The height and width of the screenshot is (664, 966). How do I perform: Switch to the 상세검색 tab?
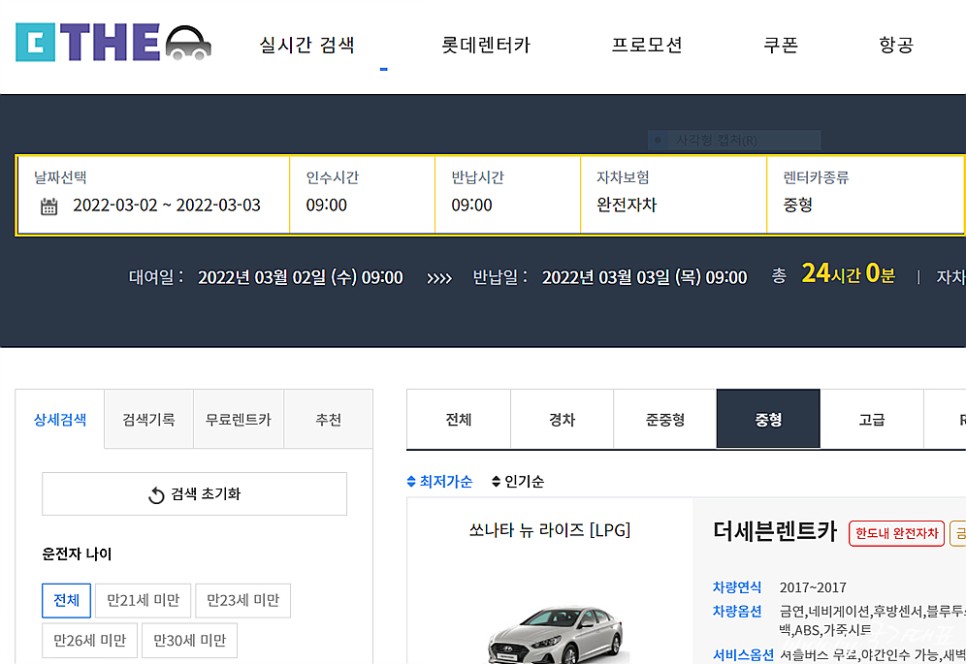(60, 419)
